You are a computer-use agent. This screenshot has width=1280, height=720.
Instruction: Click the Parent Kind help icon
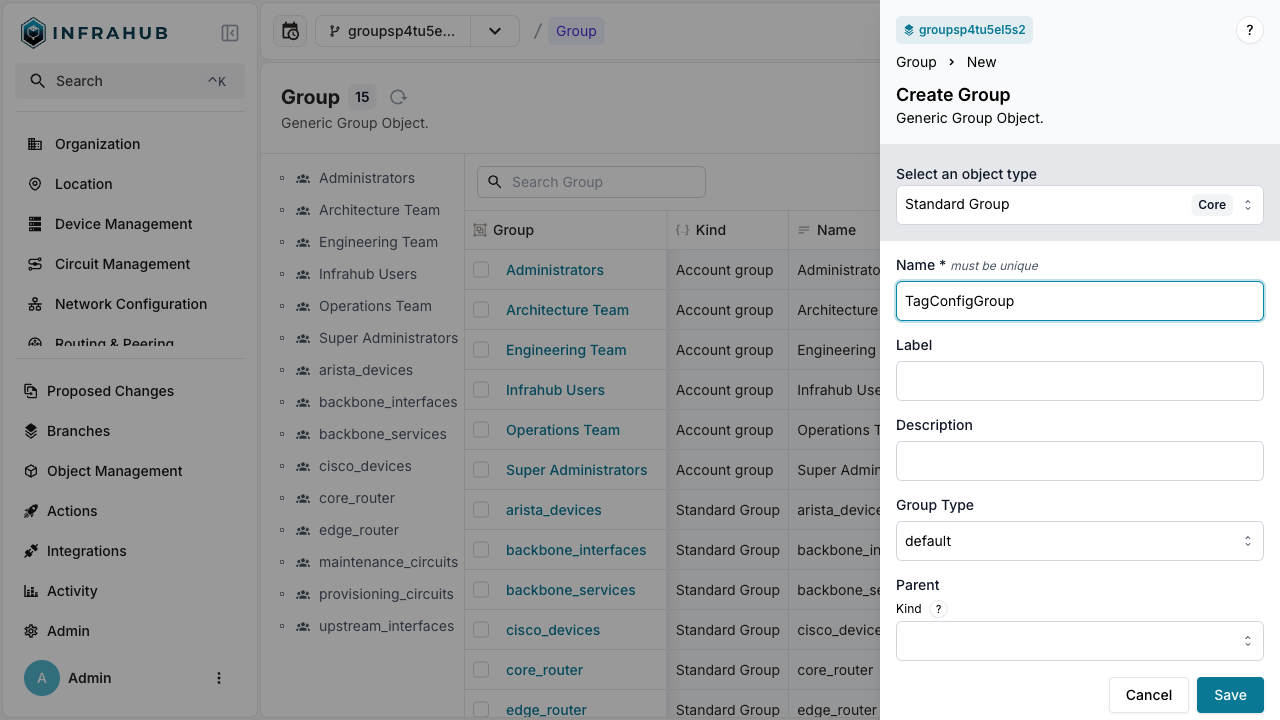[938, 609]
